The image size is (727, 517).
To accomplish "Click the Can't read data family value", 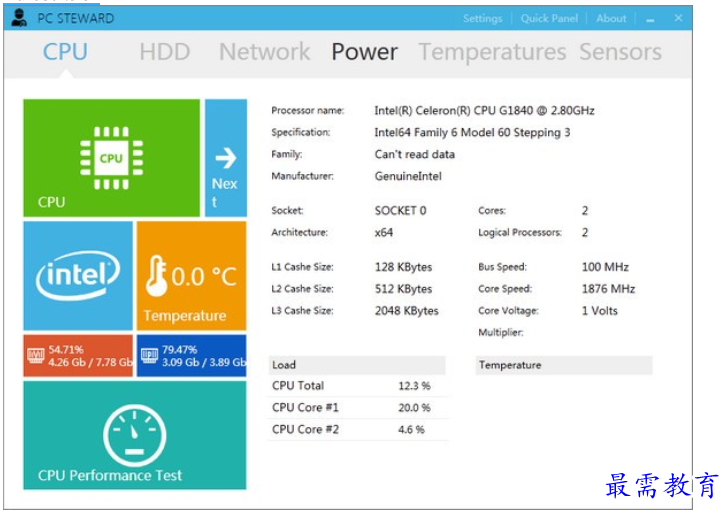I will click(415, 154).
